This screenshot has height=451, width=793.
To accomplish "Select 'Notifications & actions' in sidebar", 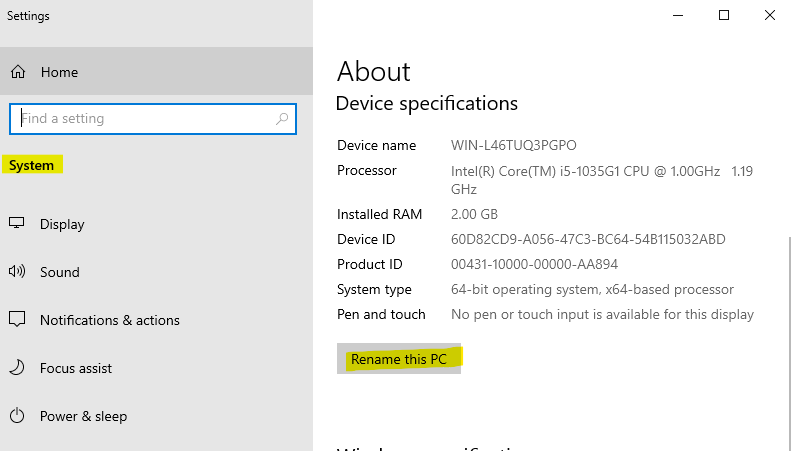I will (x=110, y=320).
